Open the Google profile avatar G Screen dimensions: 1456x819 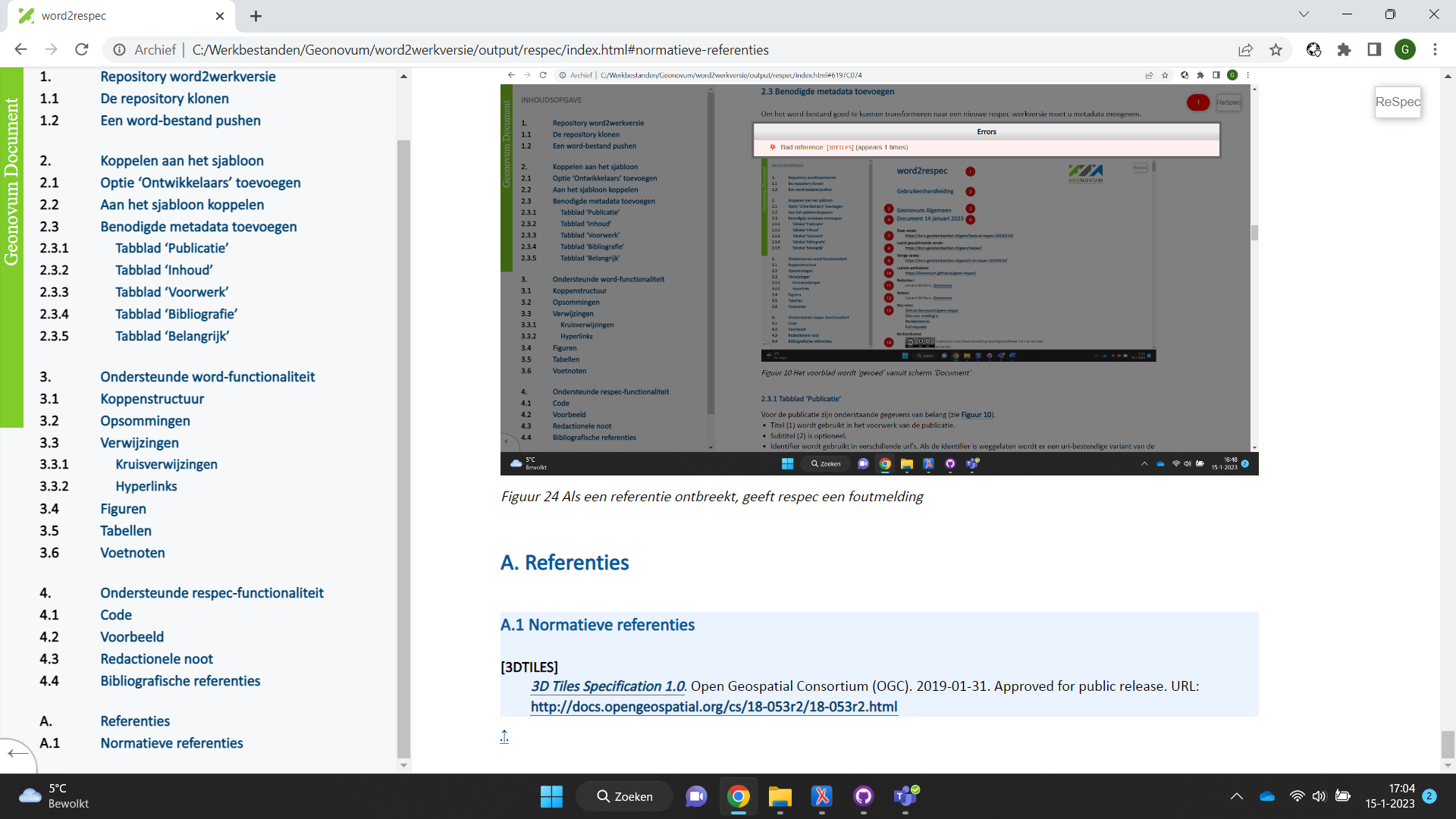1405,50
